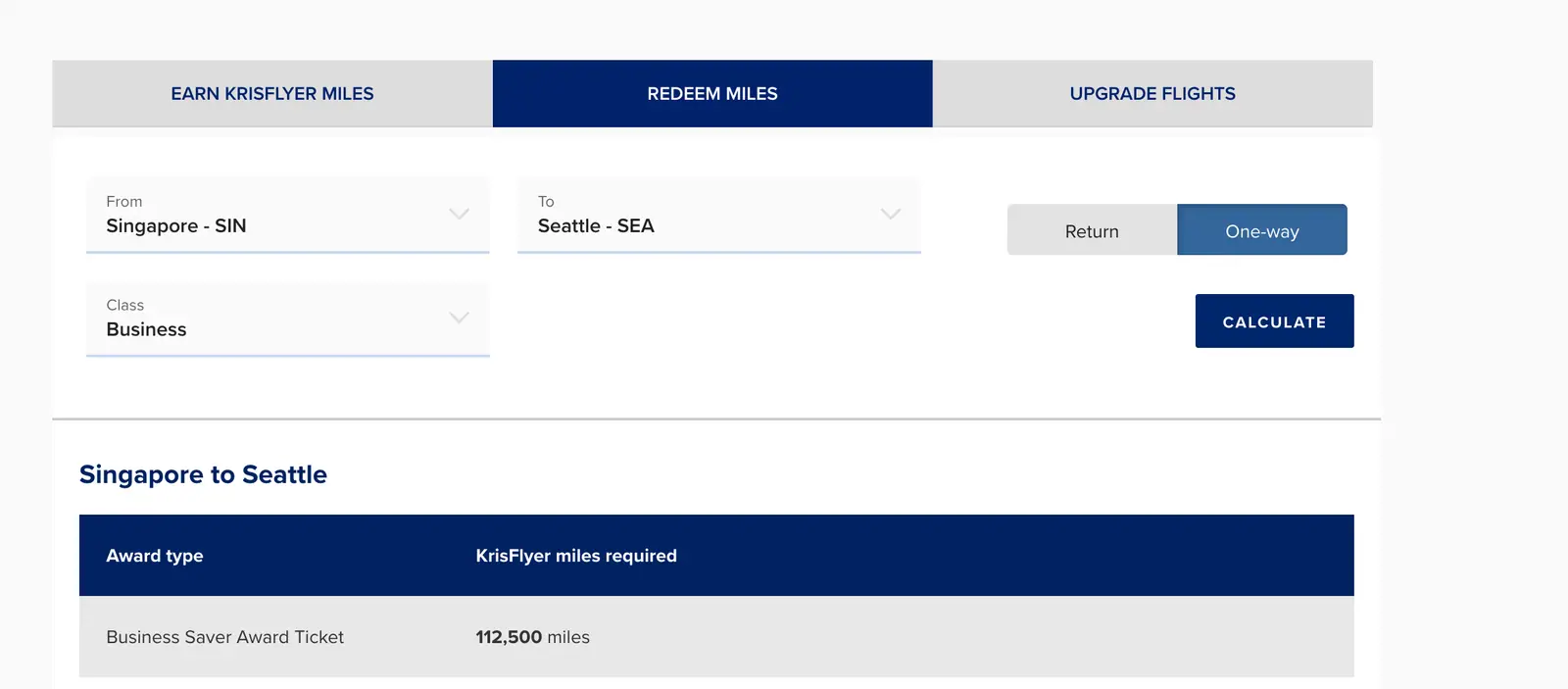Viewport: 1568px width, 689px height.
Task: Select the One-way trip option
Action: [x=1262, y=230]
